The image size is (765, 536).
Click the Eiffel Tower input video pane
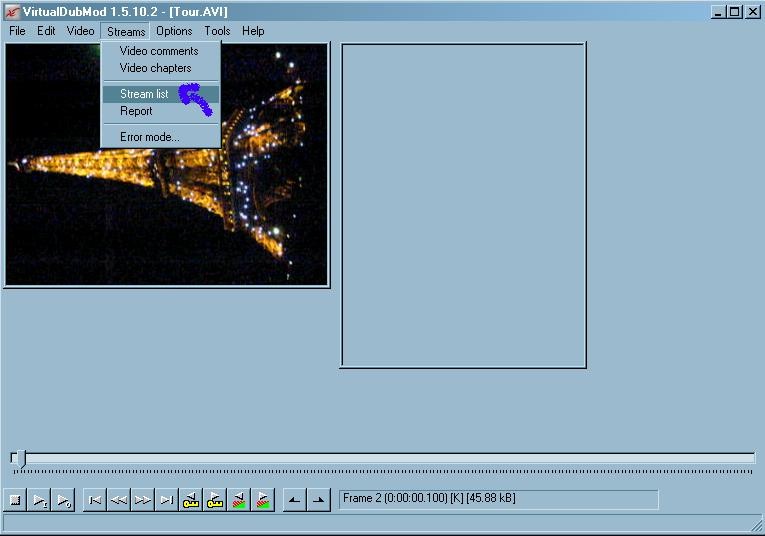point(166,164)
